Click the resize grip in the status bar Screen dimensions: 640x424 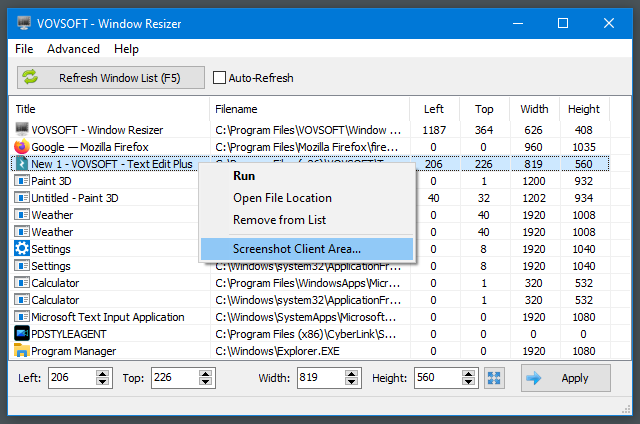coord(626,409)
